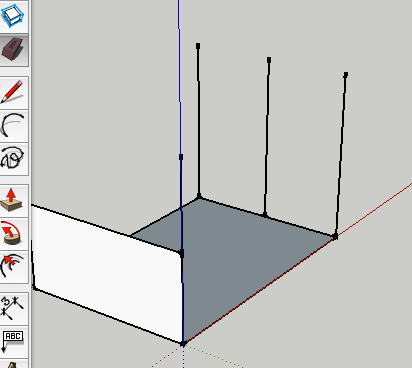Select the Offset tool
This screenshot has width=412, height=368.
13,267
